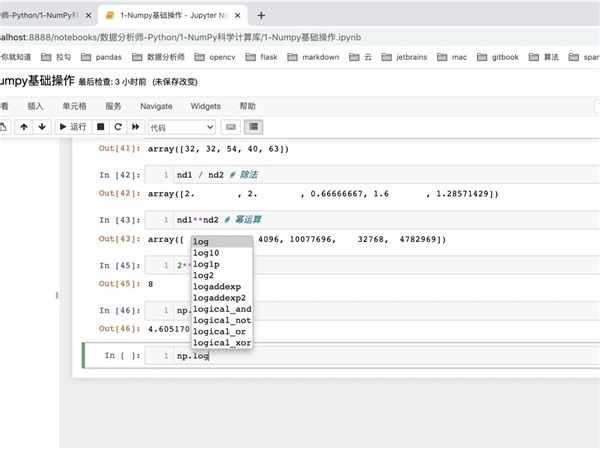This screenshot has height=450, width=600.
Task: Select log1p from autocomplete list
Action: [222, 264]
